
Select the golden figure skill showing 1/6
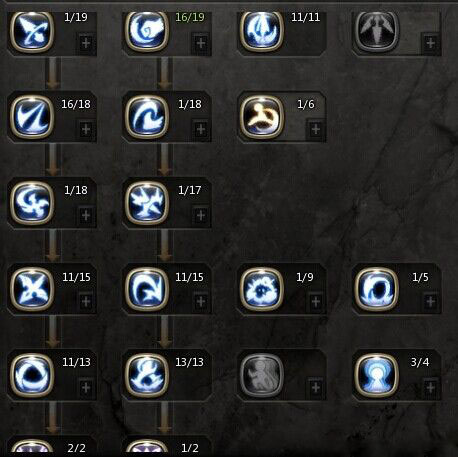tap(262, 117)
